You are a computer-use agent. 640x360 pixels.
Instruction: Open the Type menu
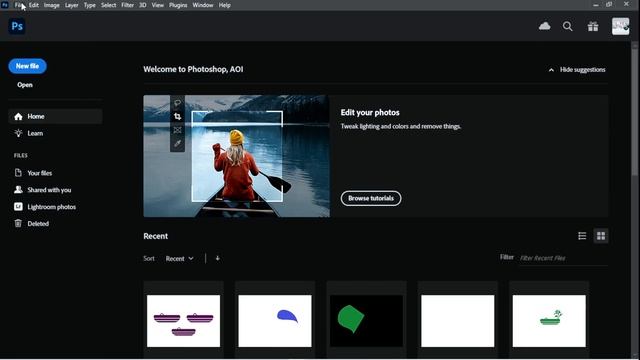click(89, 5)
